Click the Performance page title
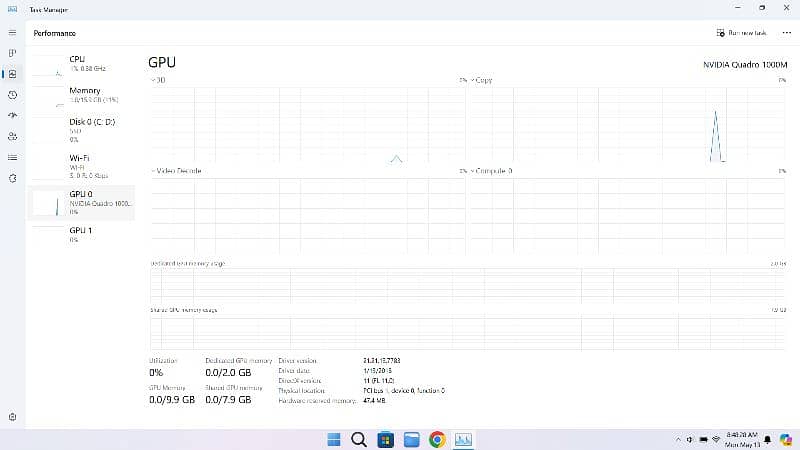 [x=55, y=33]
